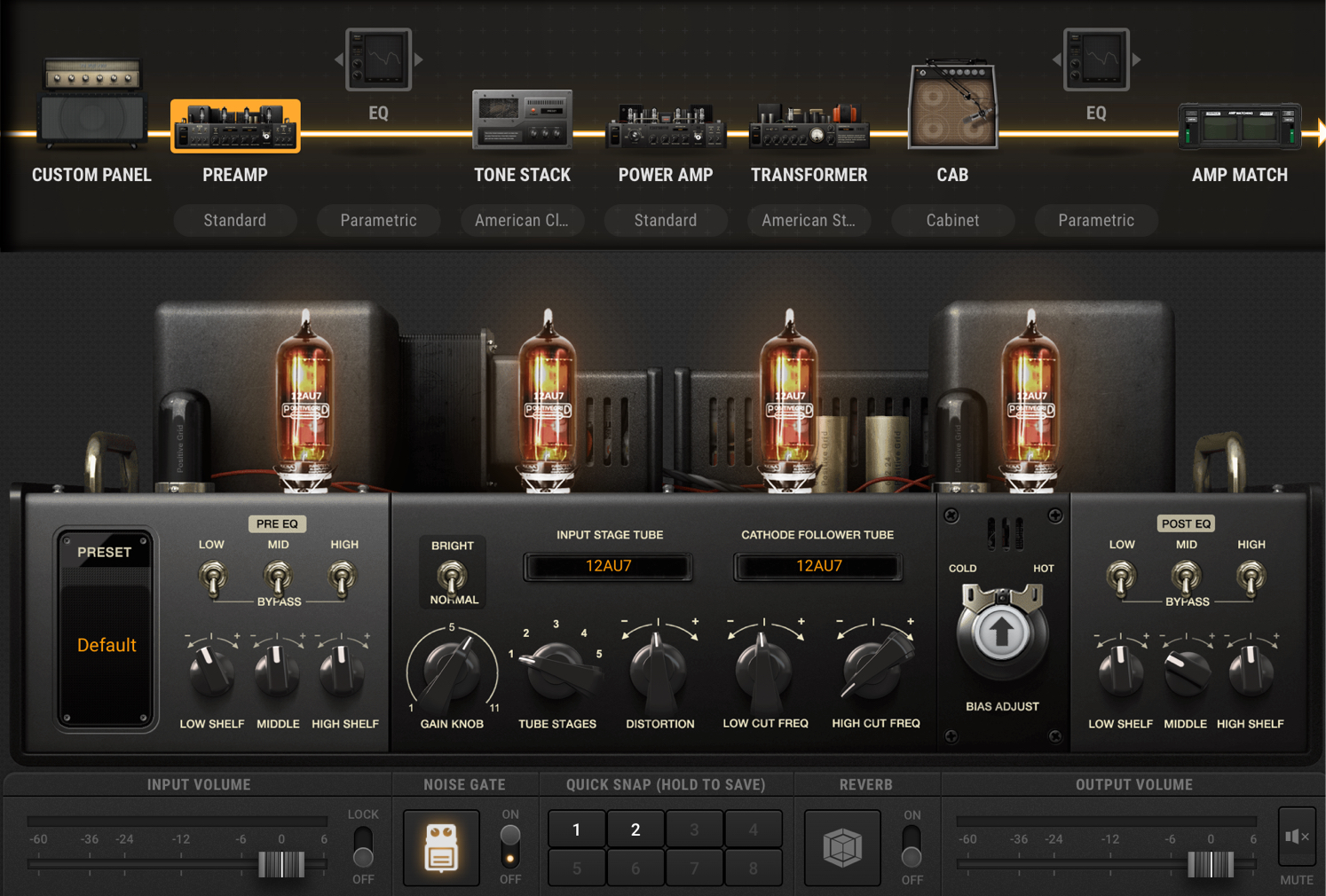
Task: Click right arrow on first EQ slot
Action: pos(419,59)
